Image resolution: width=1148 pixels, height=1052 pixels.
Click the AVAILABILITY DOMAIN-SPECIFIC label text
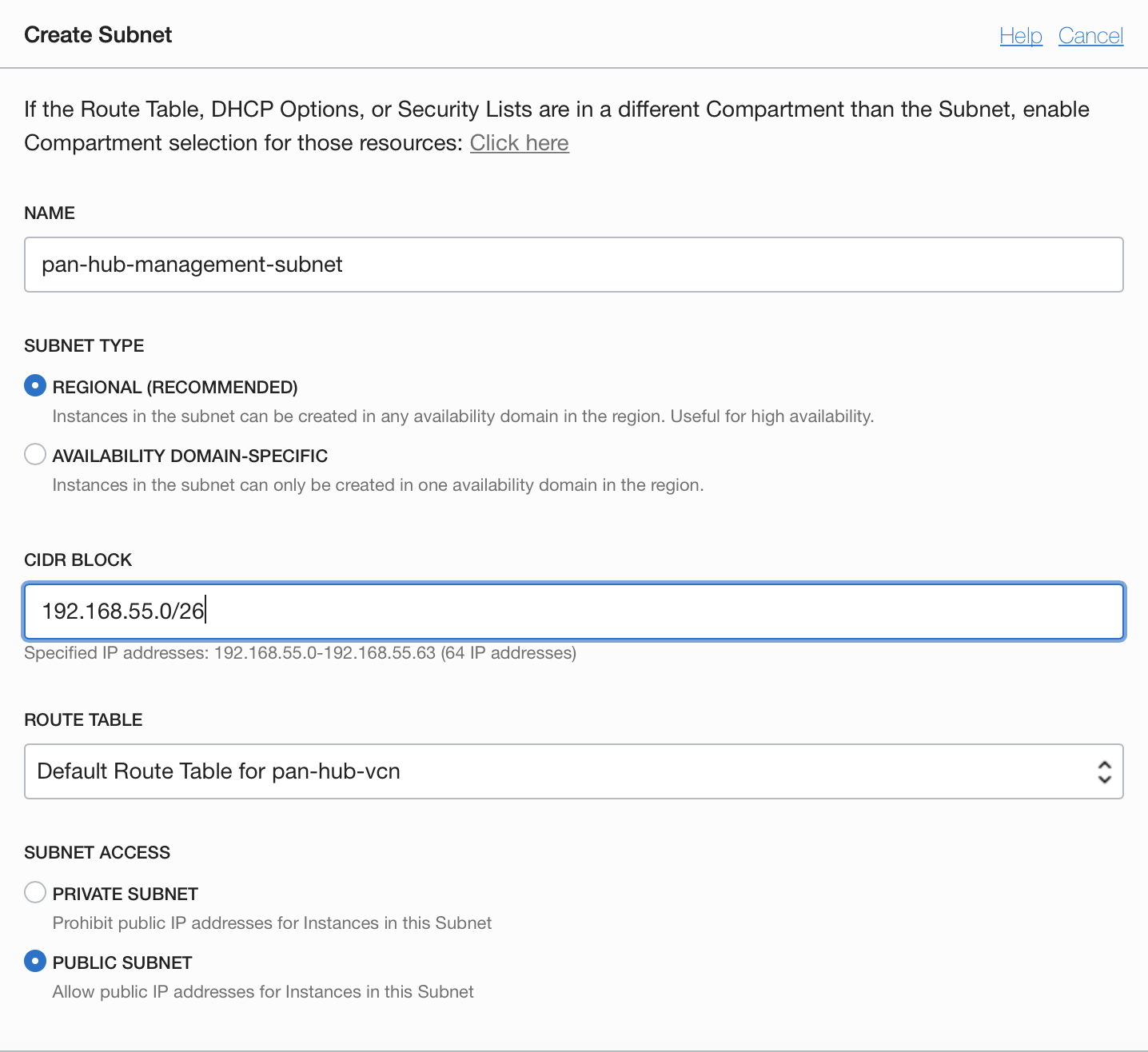pyautogui.click(x=190, y=456)
